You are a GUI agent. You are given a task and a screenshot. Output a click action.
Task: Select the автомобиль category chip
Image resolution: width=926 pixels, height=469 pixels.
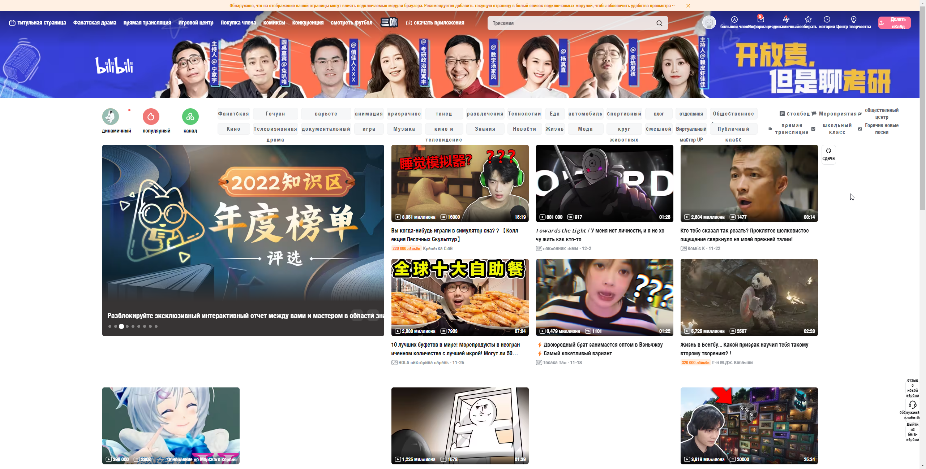[x=585, y=113]
